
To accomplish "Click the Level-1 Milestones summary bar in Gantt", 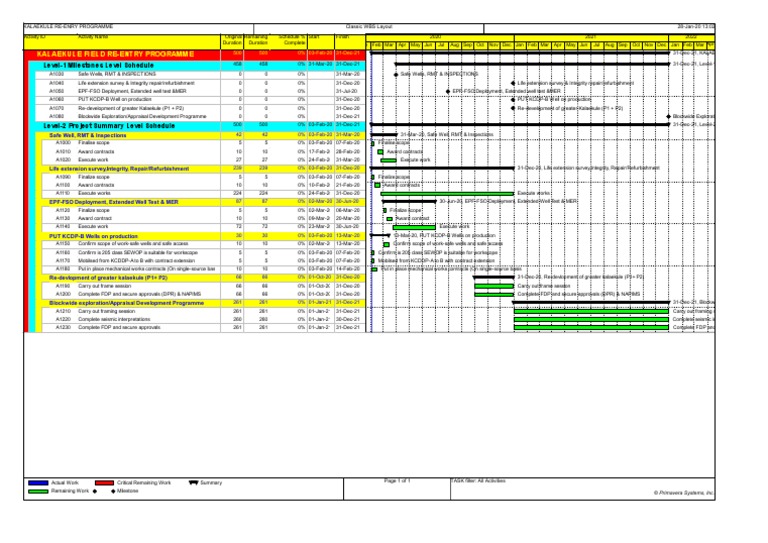I will tap(532, 64).
